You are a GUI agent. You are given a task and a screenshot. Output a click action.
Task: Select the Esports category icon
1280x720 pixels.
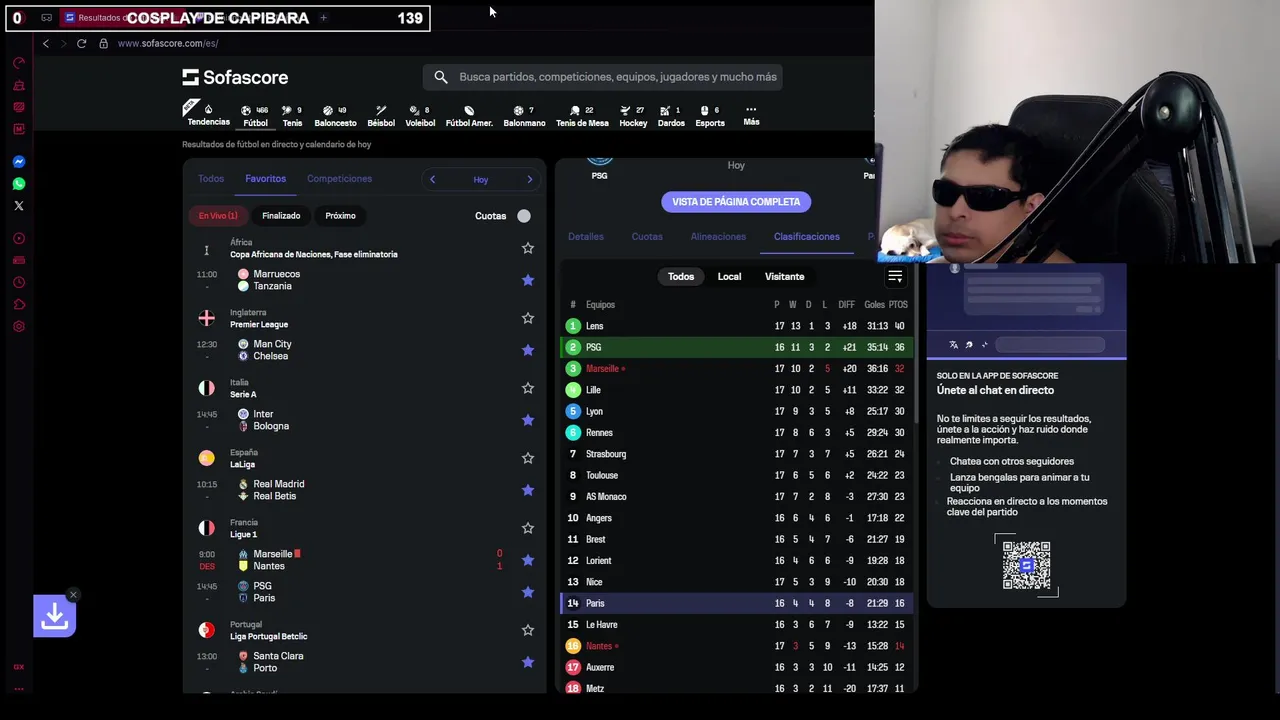pos(710,116)
